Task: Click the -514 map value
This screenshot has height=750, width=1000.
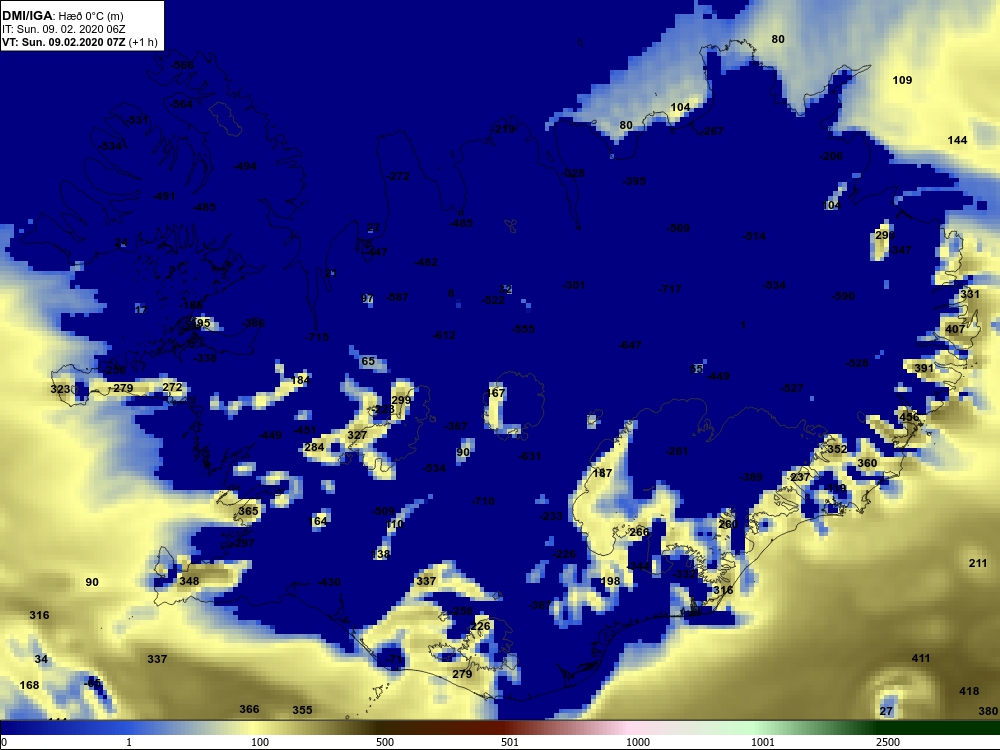Action: click(754, 236)
